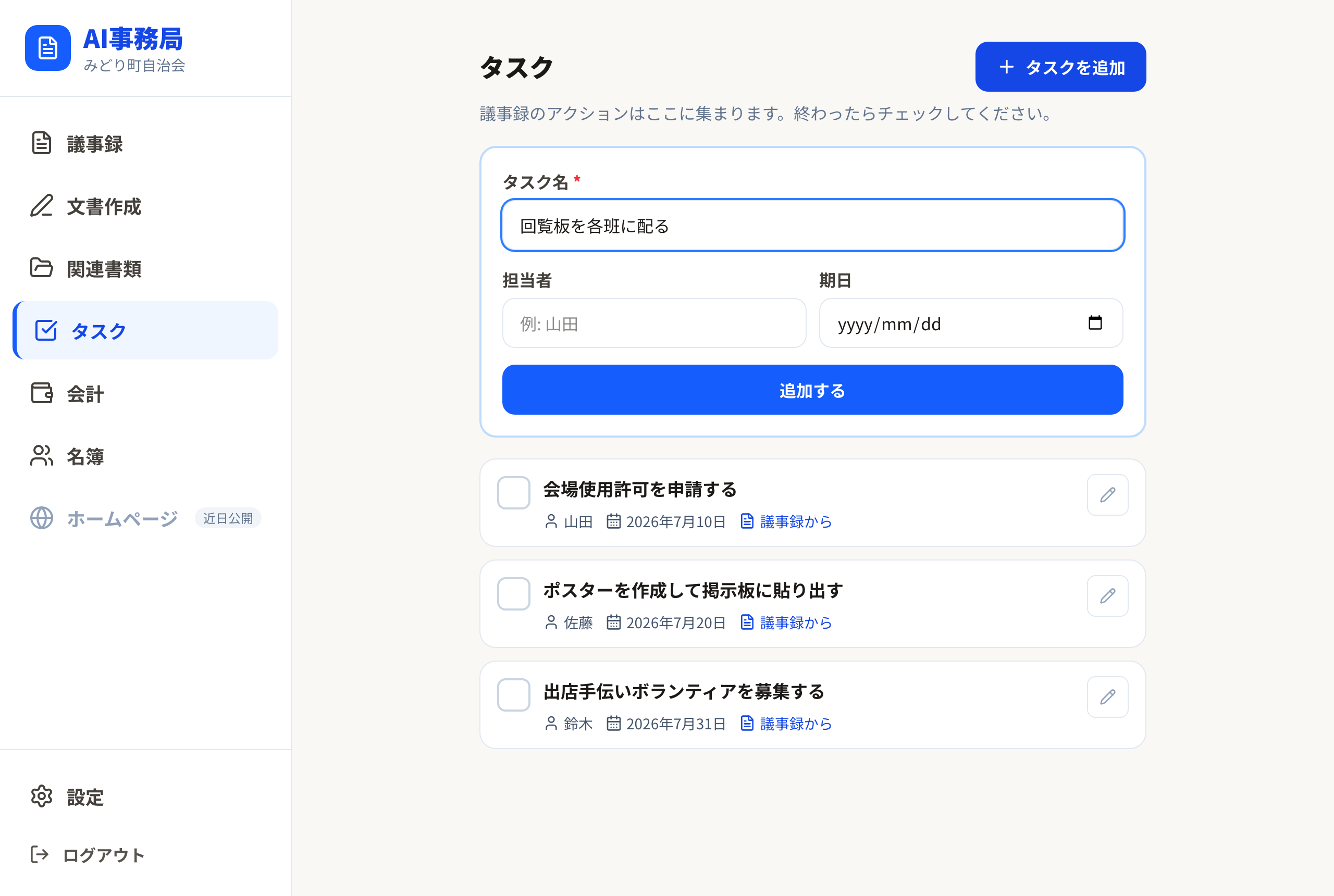Click the assignee name 山田

coord(578,522)
